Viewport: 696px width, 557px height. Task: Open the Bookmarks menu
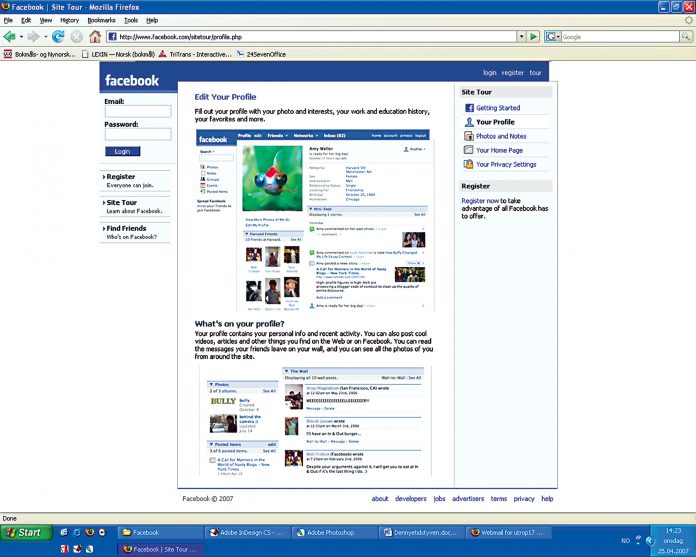pyautogui.click(x=101, y=20)
